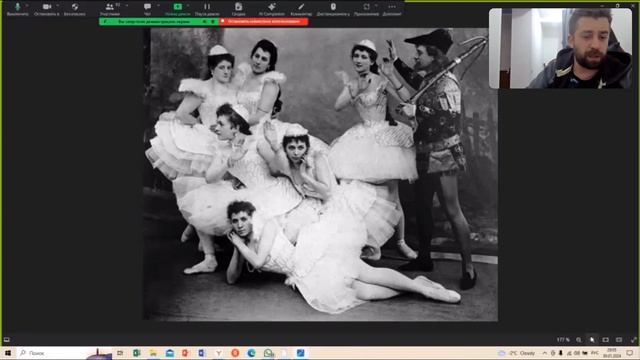Start a new share with green button
Image resolution: width=640 pixels, height=360 pixels.
point(178,7)
